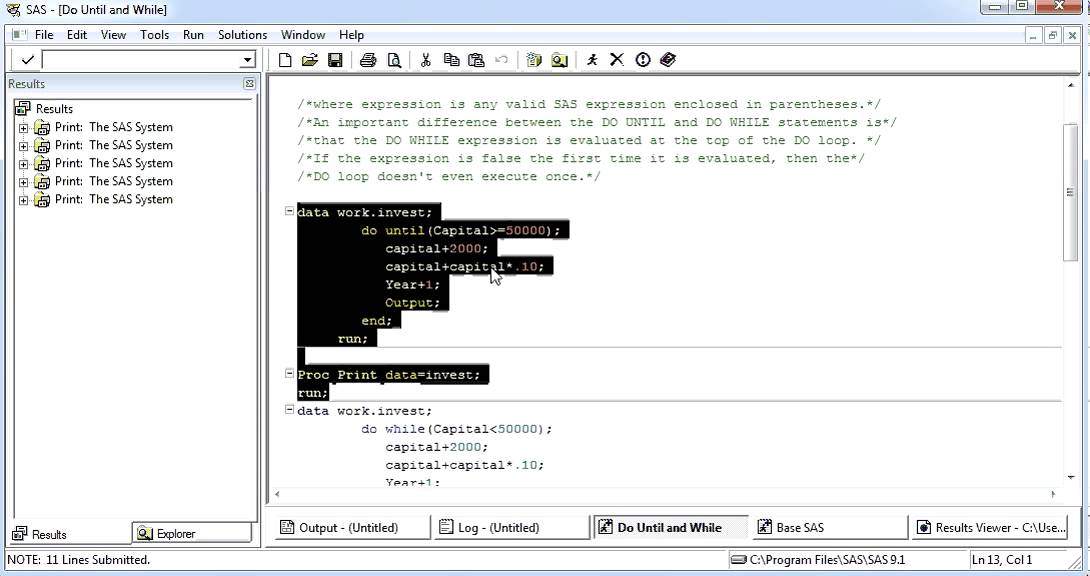Click the horizontal scrollbar left arrow

277,494
